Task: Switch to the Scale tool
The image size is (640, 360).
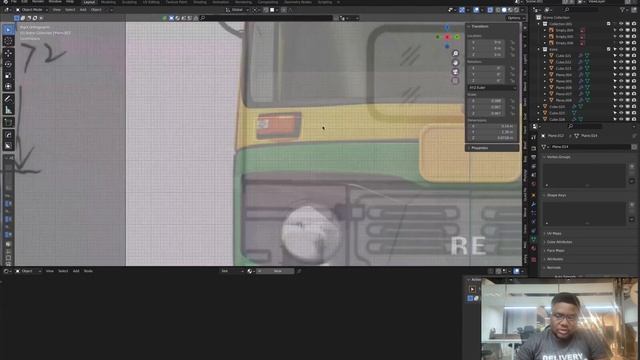Action: click(8, 76)
